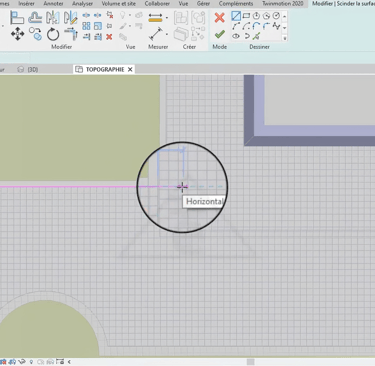Image resolution: width=375 pixels, height=366 pixels.
Task: Select the Mirror Draw Axis tool
Action: pos(70,18)
